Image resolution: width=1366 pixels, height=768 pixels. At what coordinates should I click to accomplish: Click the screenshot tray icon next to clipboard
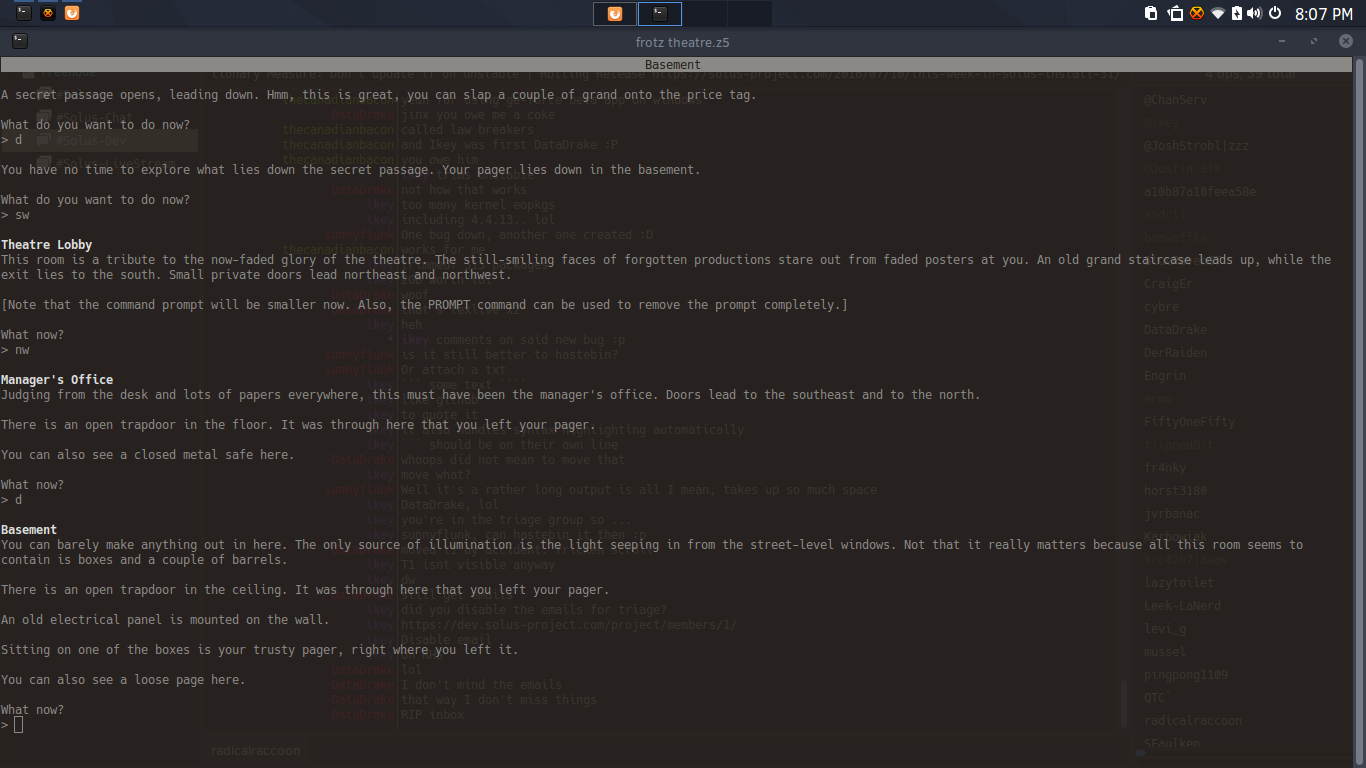[1175, 13]
